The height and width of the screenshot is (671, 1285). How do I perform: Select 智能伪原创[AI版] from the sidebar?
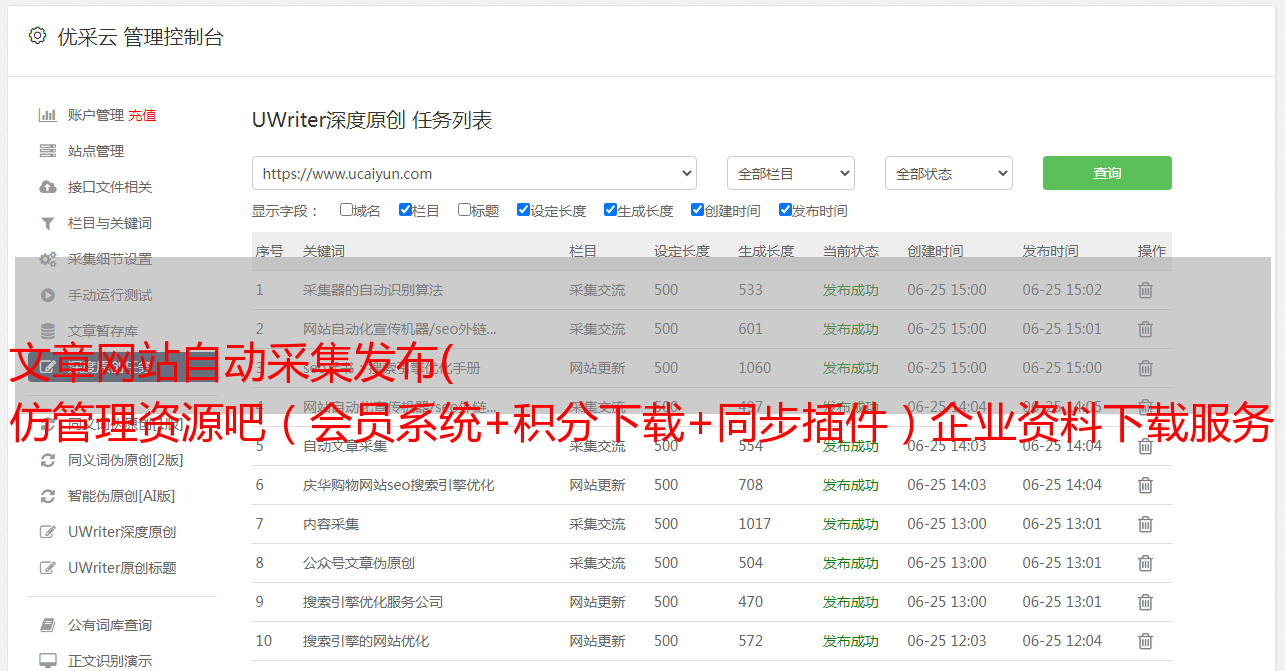click(121, 496)
